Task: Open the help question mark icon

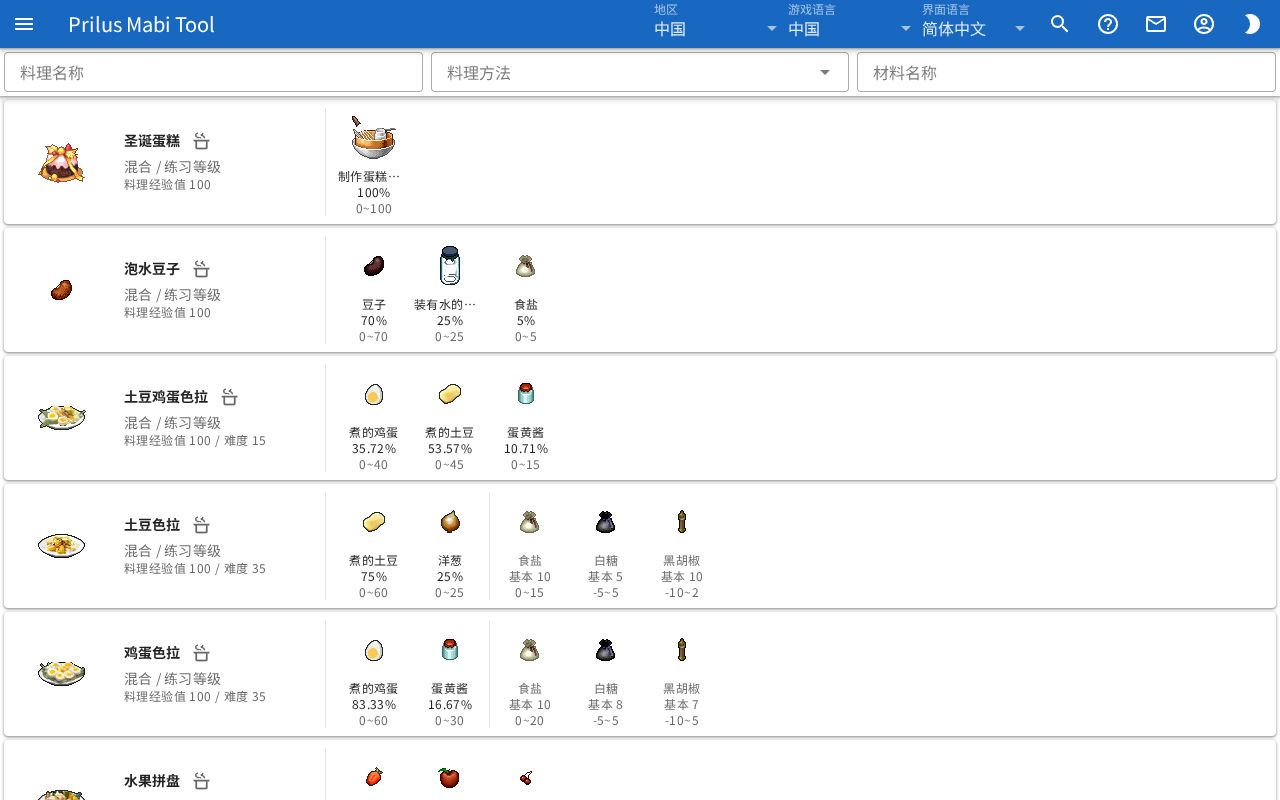Action: coord(1108,24)
